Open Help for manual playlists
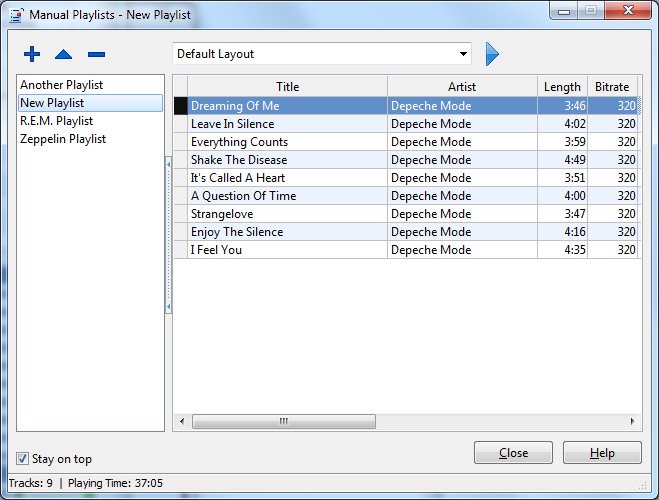The image size is (659, 500). (x=602, y=453)
